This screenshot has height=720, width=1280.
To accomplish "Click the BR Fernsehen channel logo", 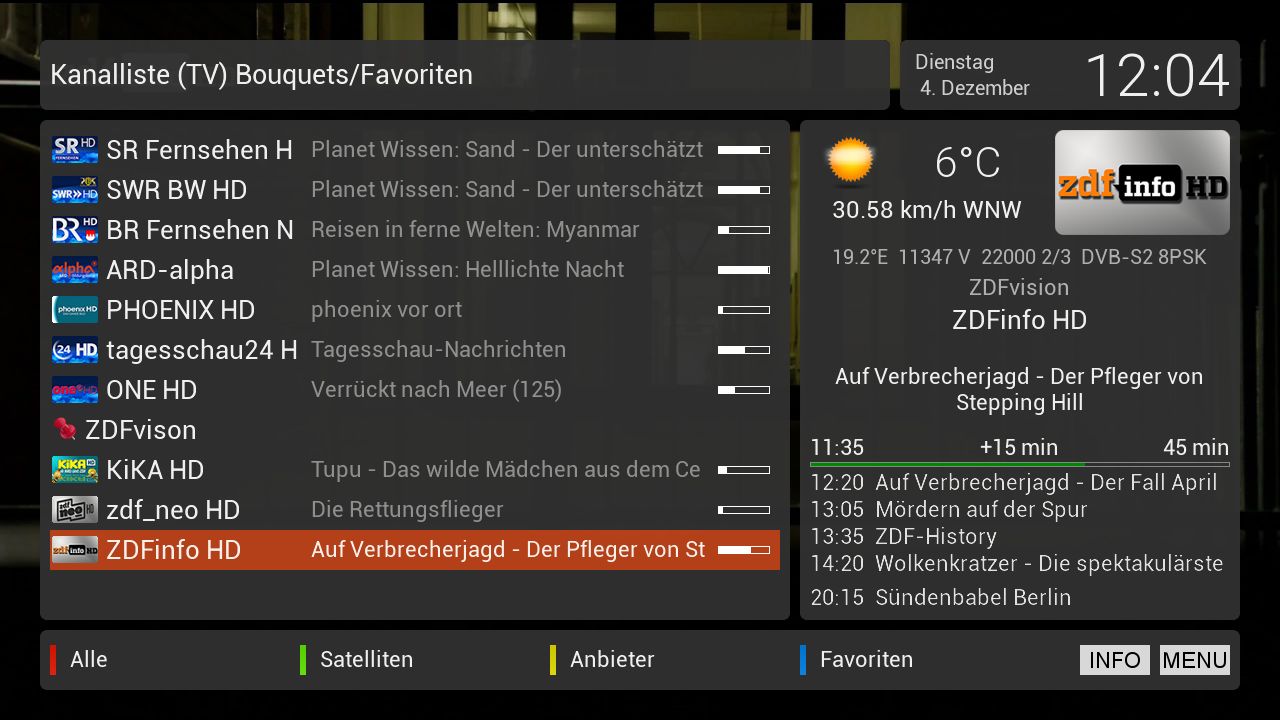I will [75, 230].
